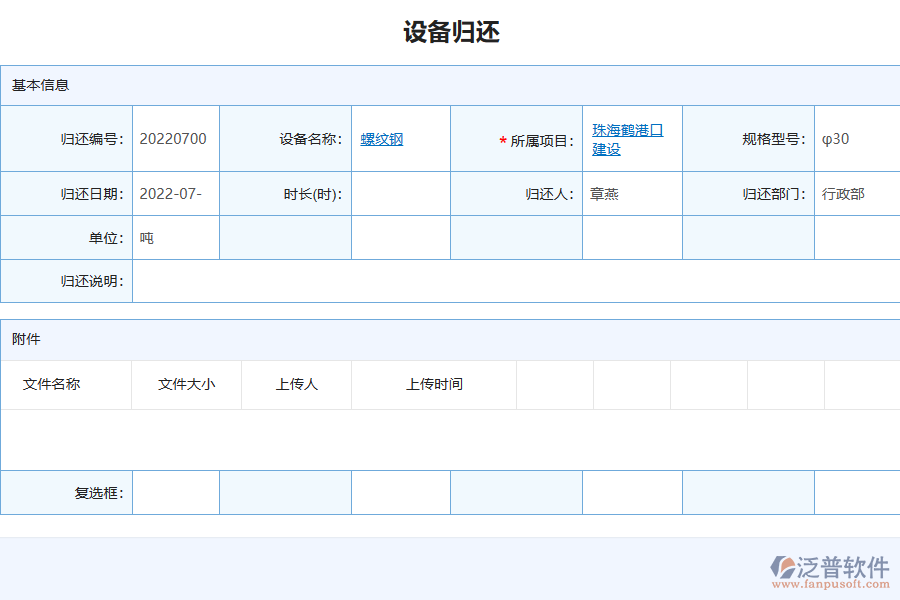Image resolution: width=900 pixels, height=600 pixels.
Task: Collapse the 附件 section header
Action: [x=25, y=340]
